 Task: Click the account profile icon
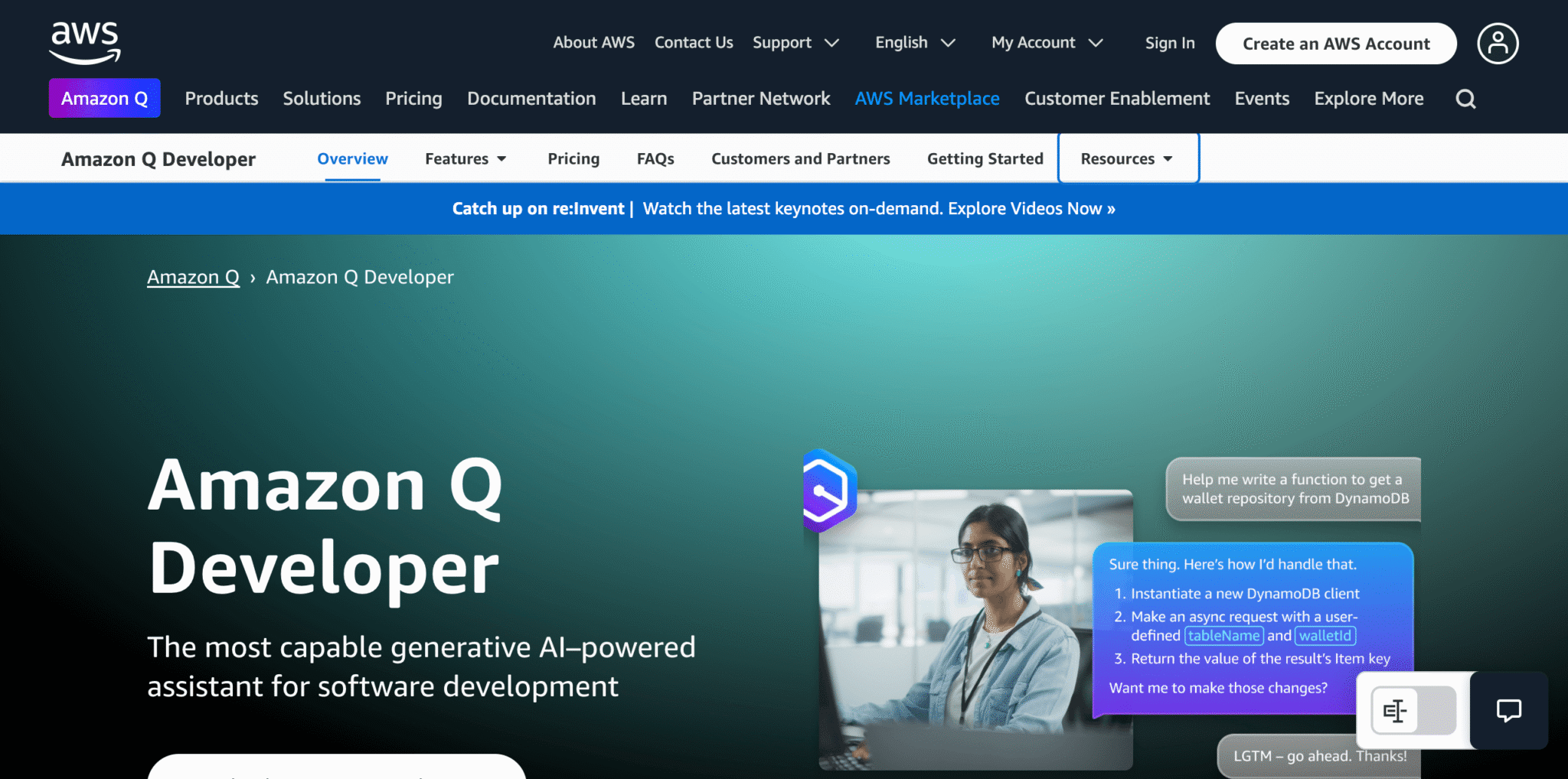coord(1497,43)
